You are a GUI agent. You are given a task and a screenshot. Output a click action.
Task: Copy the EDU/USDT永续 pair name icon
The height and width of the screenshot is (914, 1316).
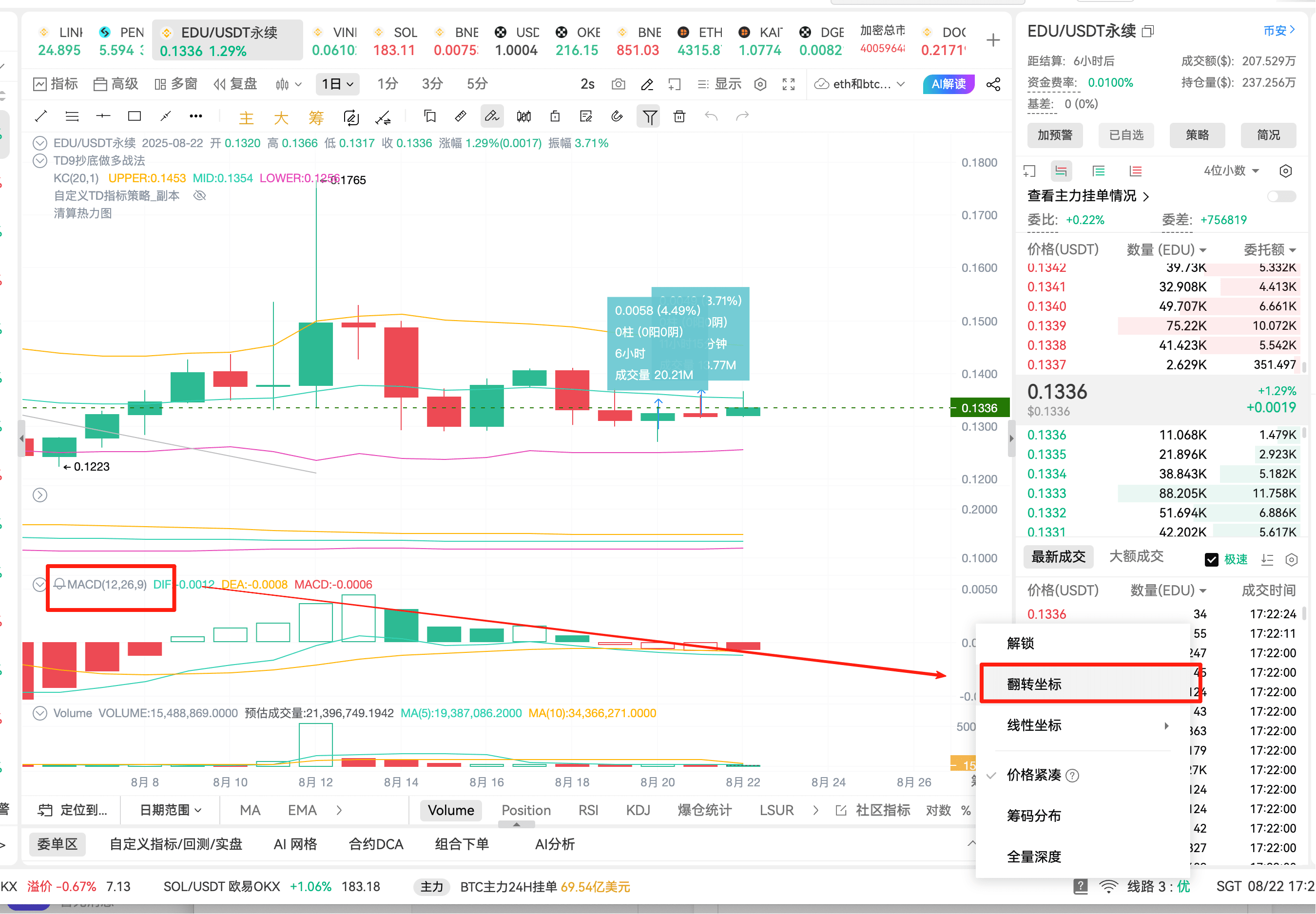coord(1147,31)
